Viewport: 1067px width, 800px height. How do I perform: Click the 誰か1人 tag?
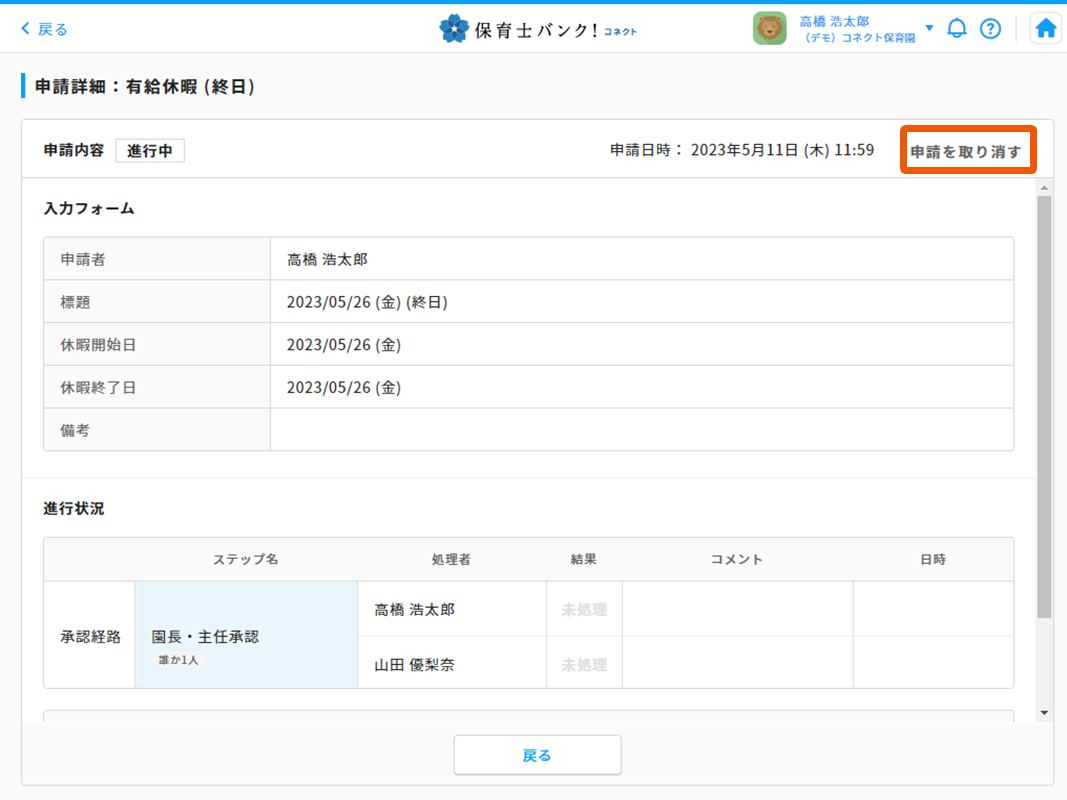tap(177, 660)
